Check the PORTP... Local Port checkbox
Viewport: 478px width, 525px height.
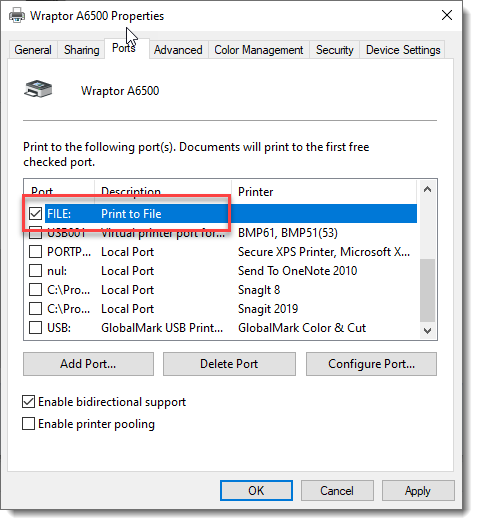pos(35,251)
